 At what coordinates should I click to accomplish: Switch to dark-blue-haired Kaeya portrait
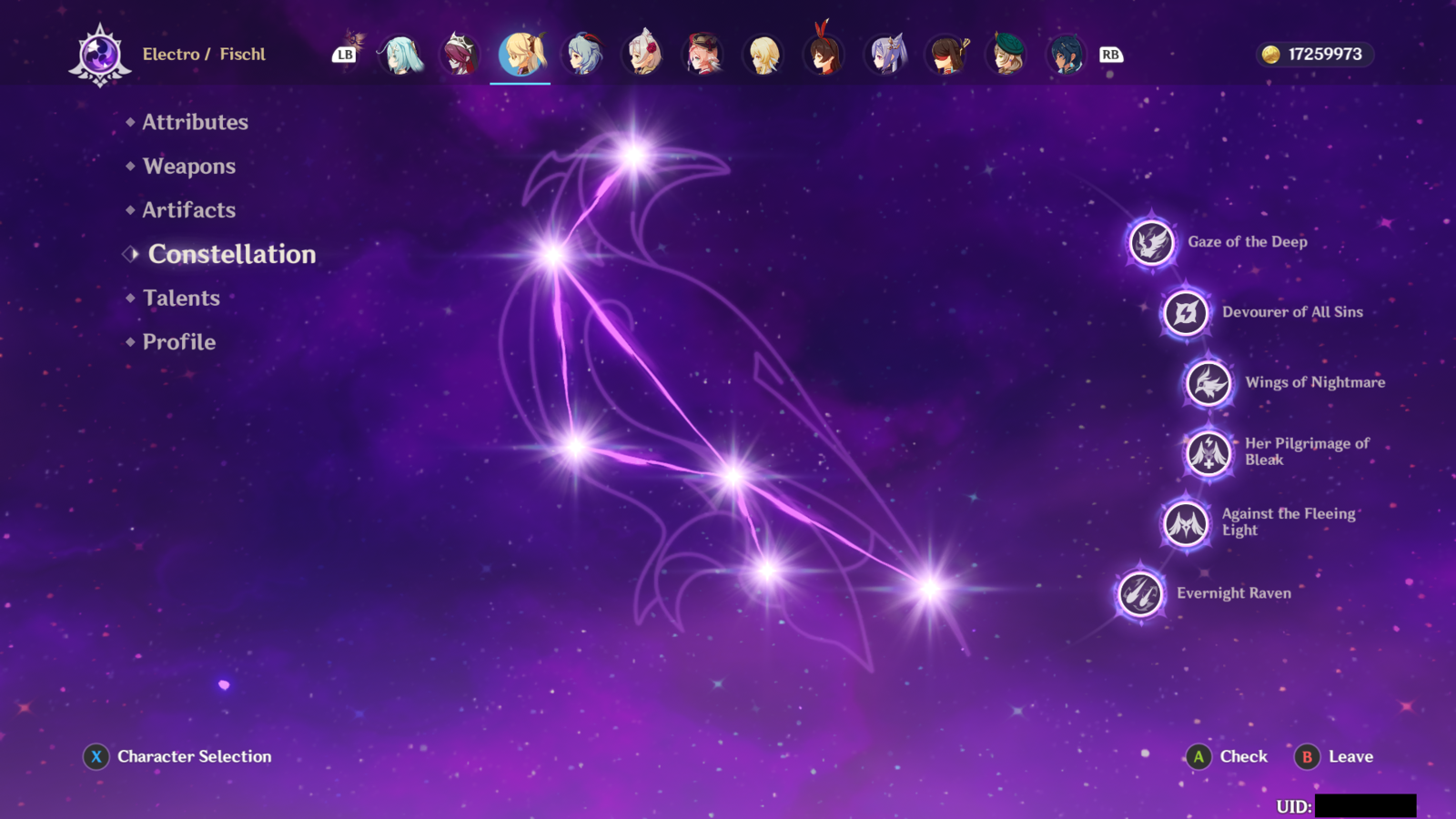coord(1067,55)
